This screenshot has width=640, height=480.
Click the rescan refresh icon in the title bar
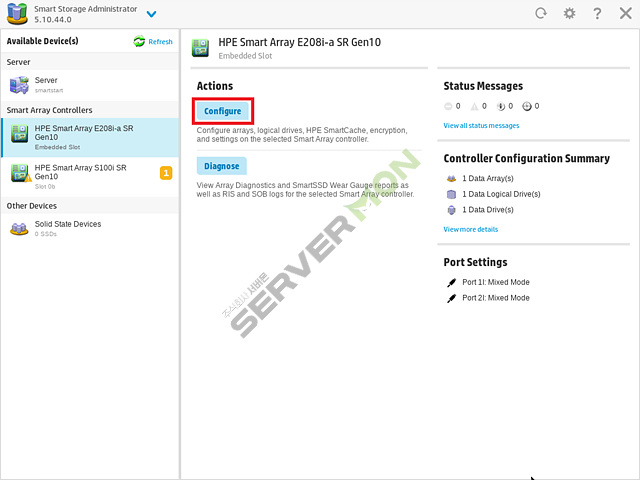click(541, 13)
